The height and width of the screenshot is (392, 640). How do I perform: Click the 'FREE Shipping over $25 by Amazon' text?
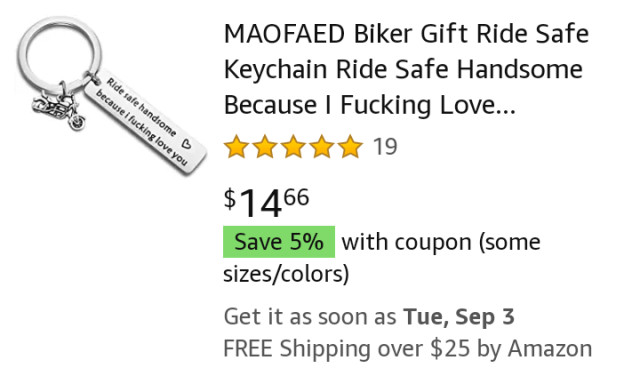coord(407,349)
